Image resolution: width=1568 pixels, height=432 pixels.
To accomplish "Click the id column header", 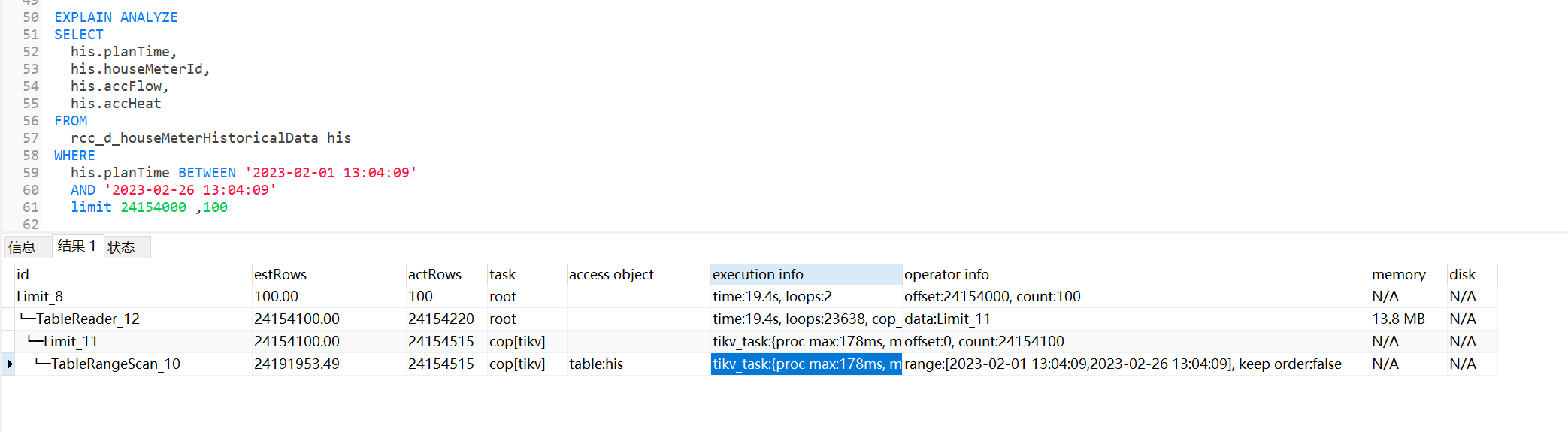I will (x=23, y=275).
